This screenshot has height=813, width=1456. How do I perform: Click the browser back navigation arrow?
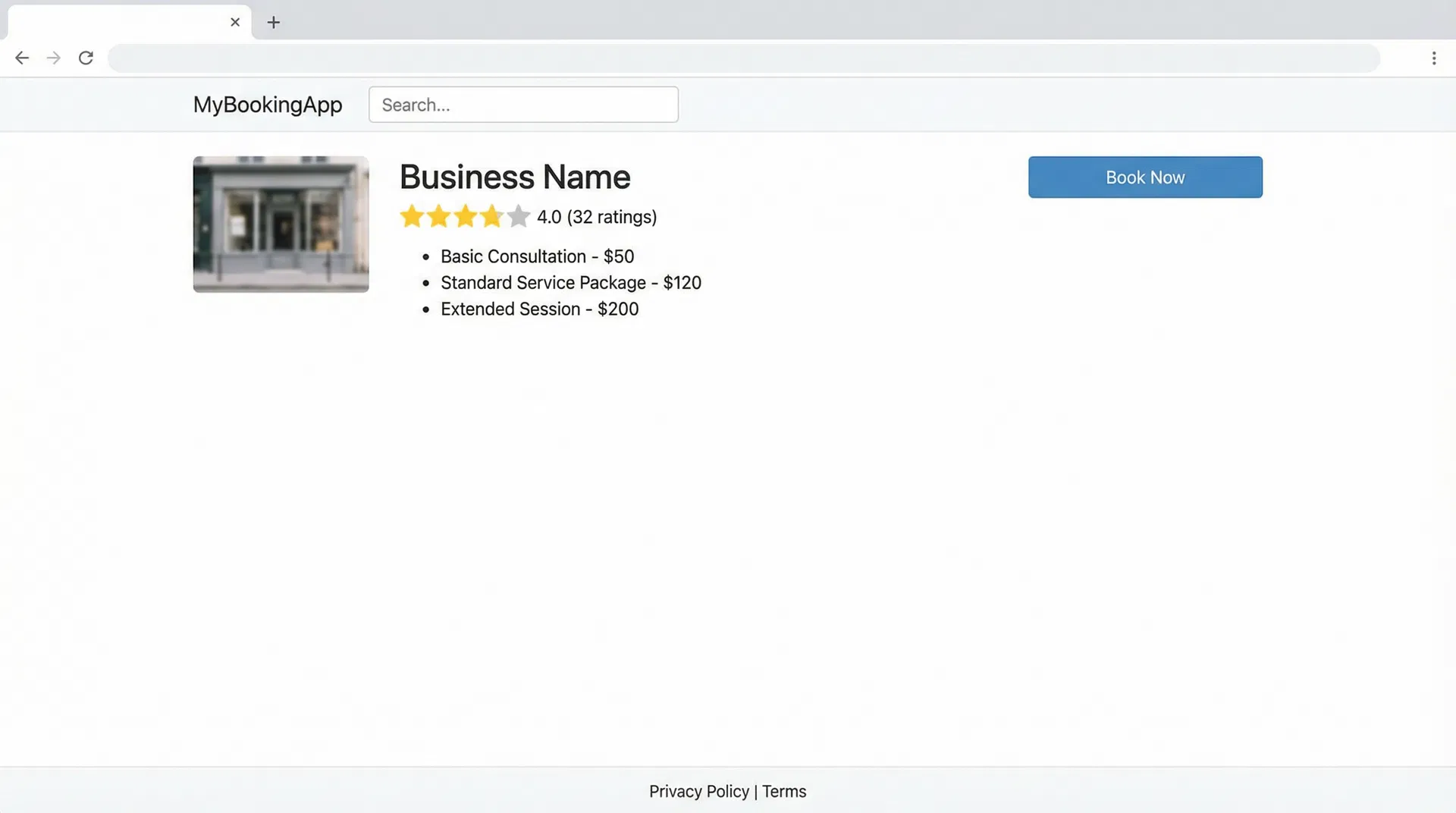tap(22, 58)
